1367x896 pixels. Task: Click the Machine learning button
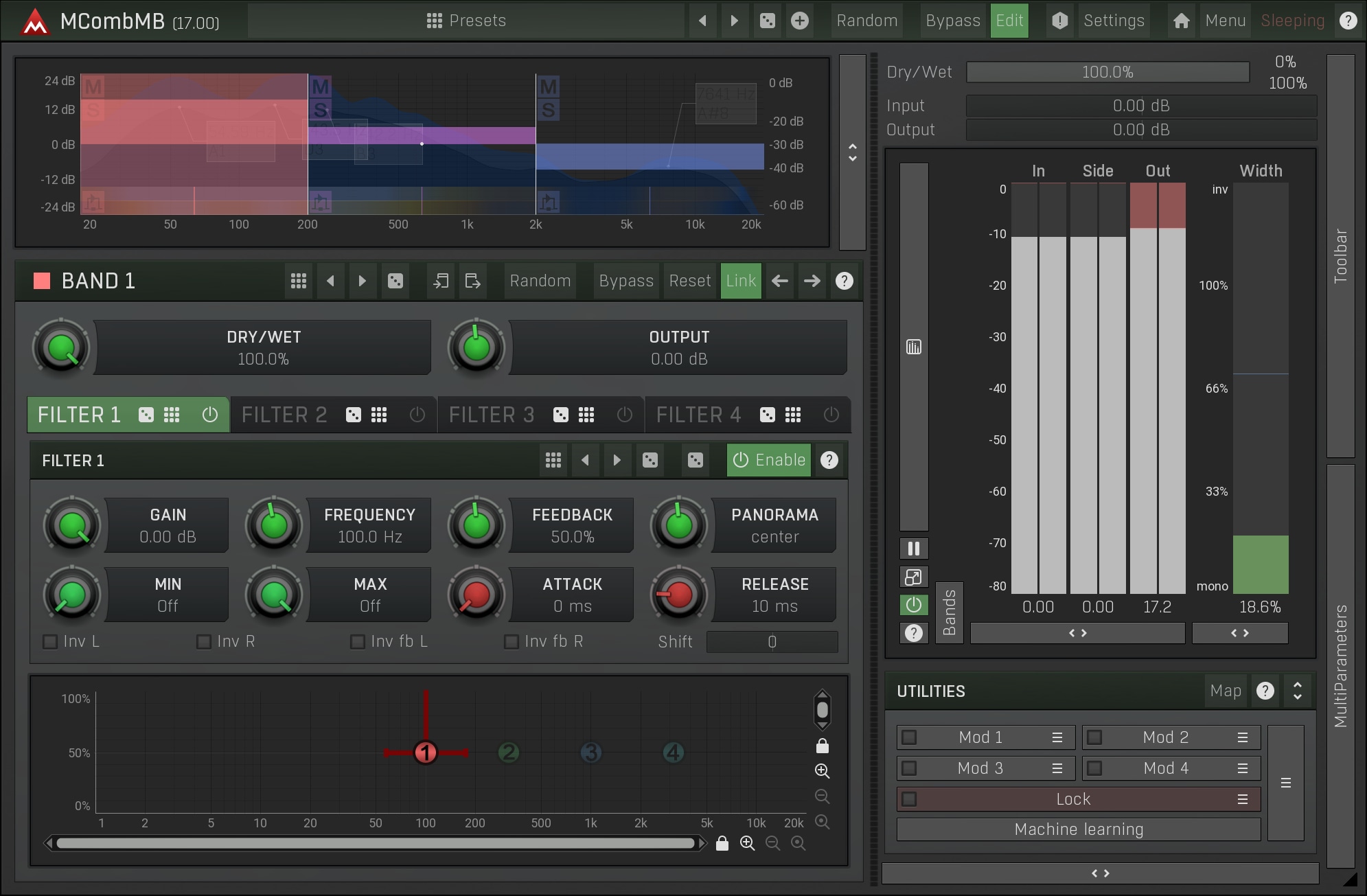coord(1078,829)
